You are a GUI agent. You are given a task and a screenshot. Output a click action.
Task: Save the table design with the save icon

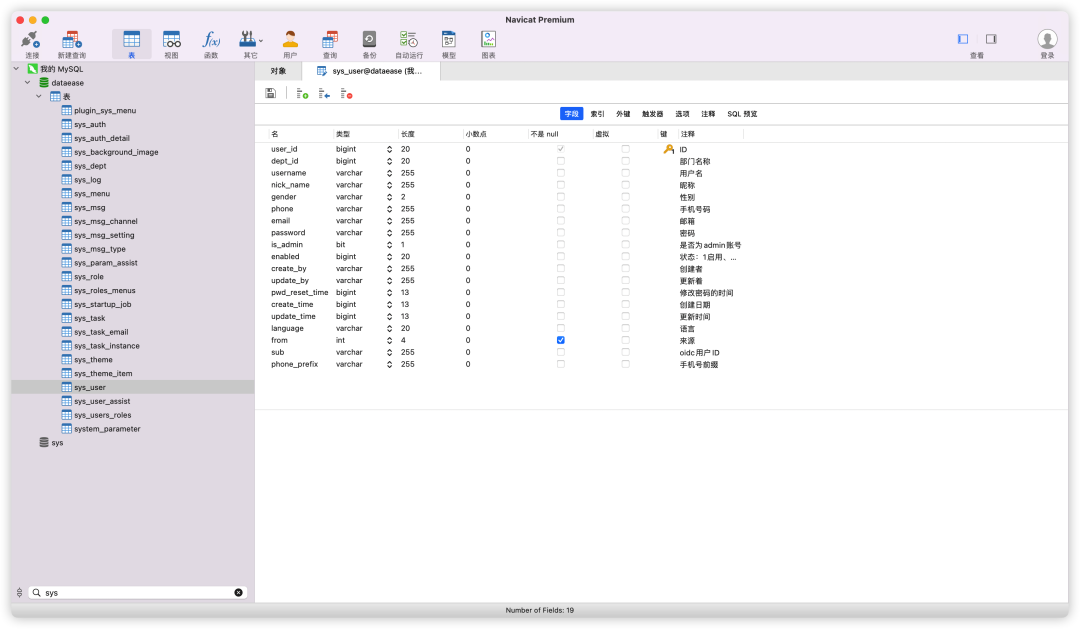click(x=270, y=92)
